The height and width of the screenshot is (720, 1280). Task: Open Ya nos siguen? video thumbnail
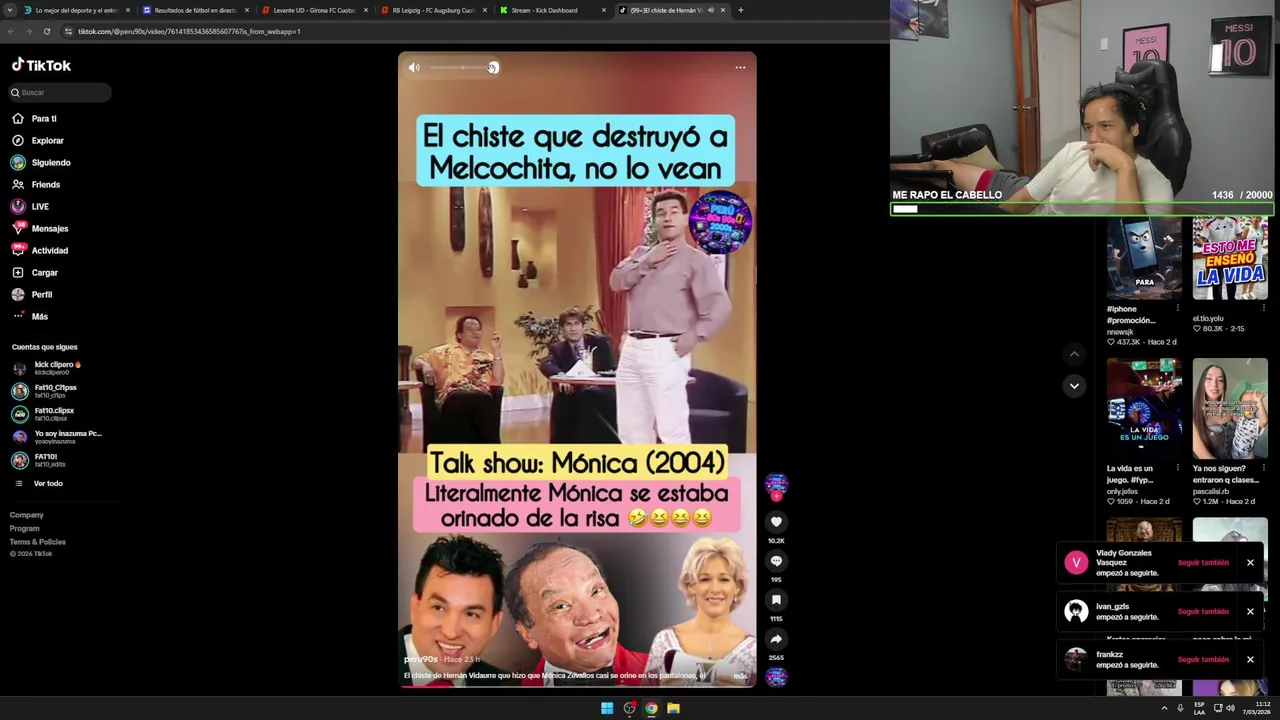click(x=1230, y=408)
